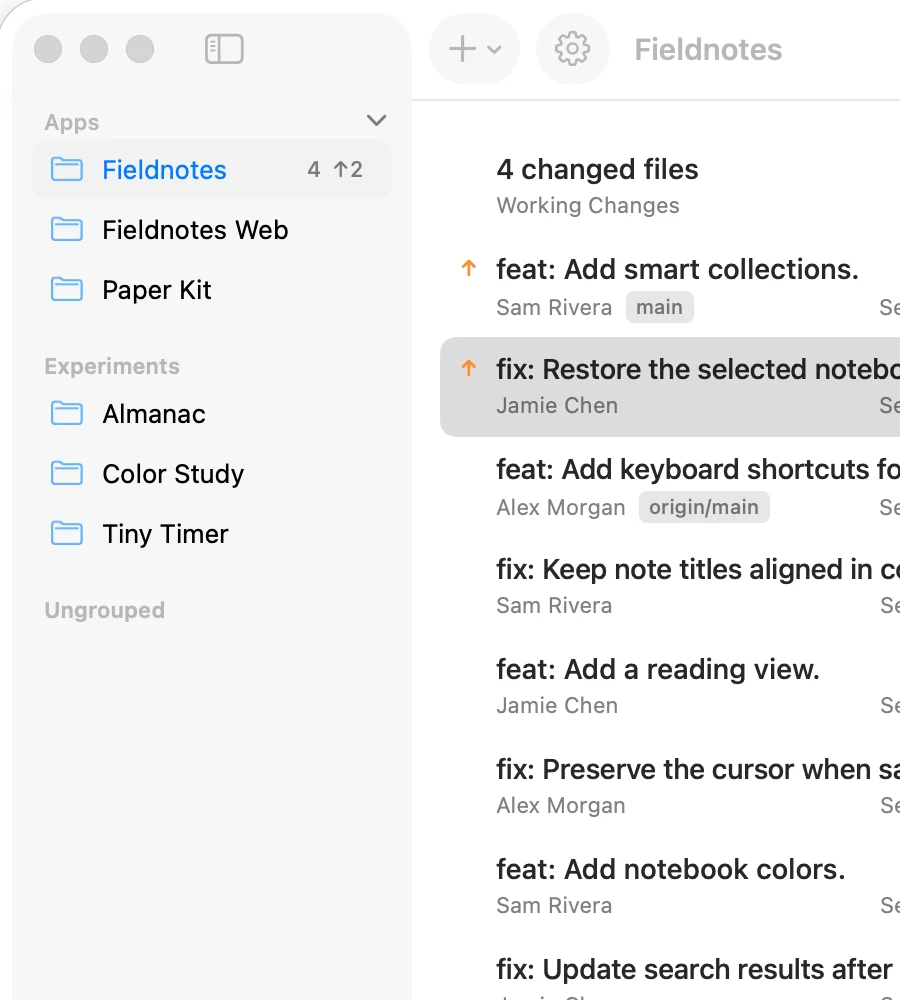This screenshot has height=1000, width=900.
Task: Click the unpushed arrow on Restore commit
Action: click(x=469, y=368)
